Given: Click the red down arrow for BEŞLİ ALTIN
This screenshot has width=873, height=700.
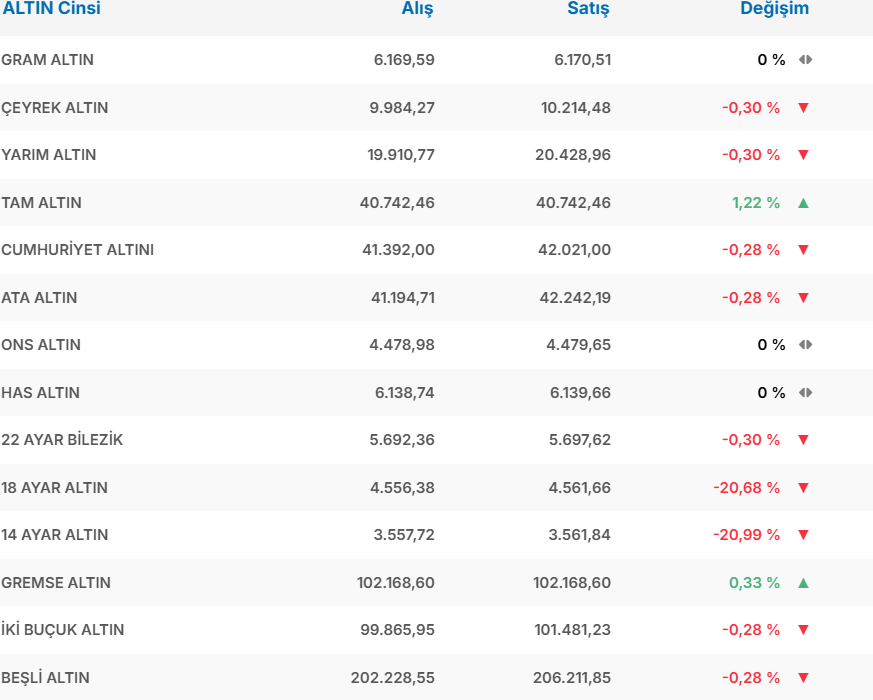Looking at the screenshot, I should click(x=803, y=678).
